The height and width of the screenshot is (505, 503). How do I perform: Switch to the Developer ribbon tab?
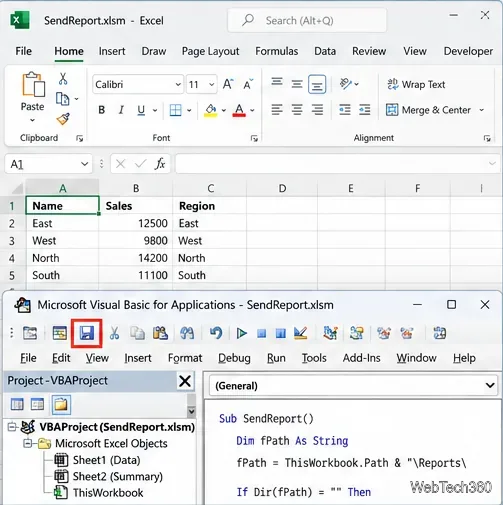pos(468,51)
